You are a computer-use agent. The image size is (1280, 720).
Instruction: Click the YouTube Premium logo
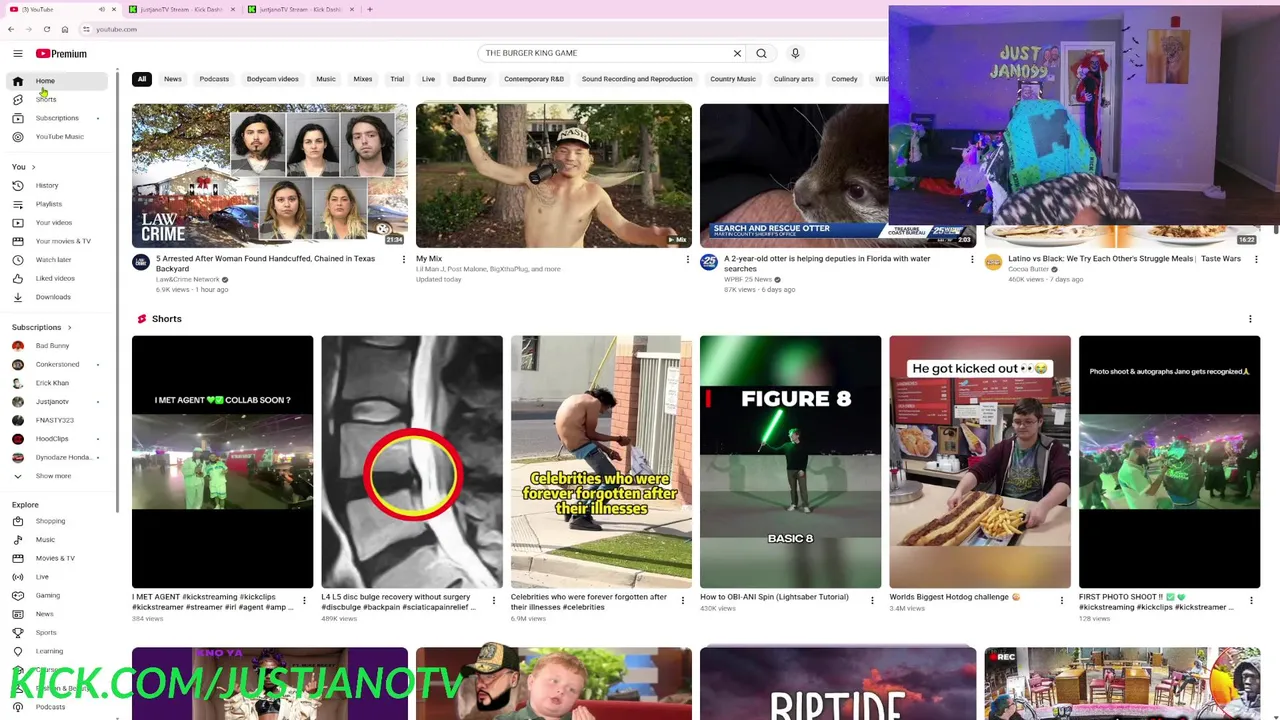[x=61, y=53]
